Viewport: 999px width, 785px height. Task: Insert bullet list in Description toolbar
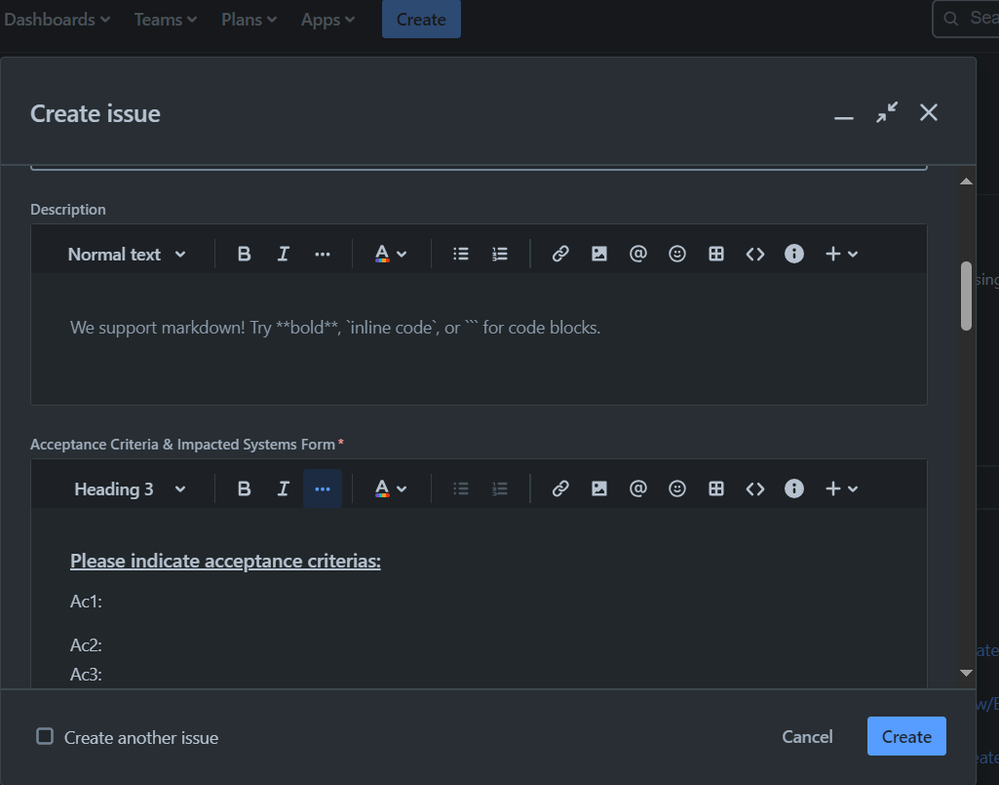pyautogui.click(x=461, y=254)
